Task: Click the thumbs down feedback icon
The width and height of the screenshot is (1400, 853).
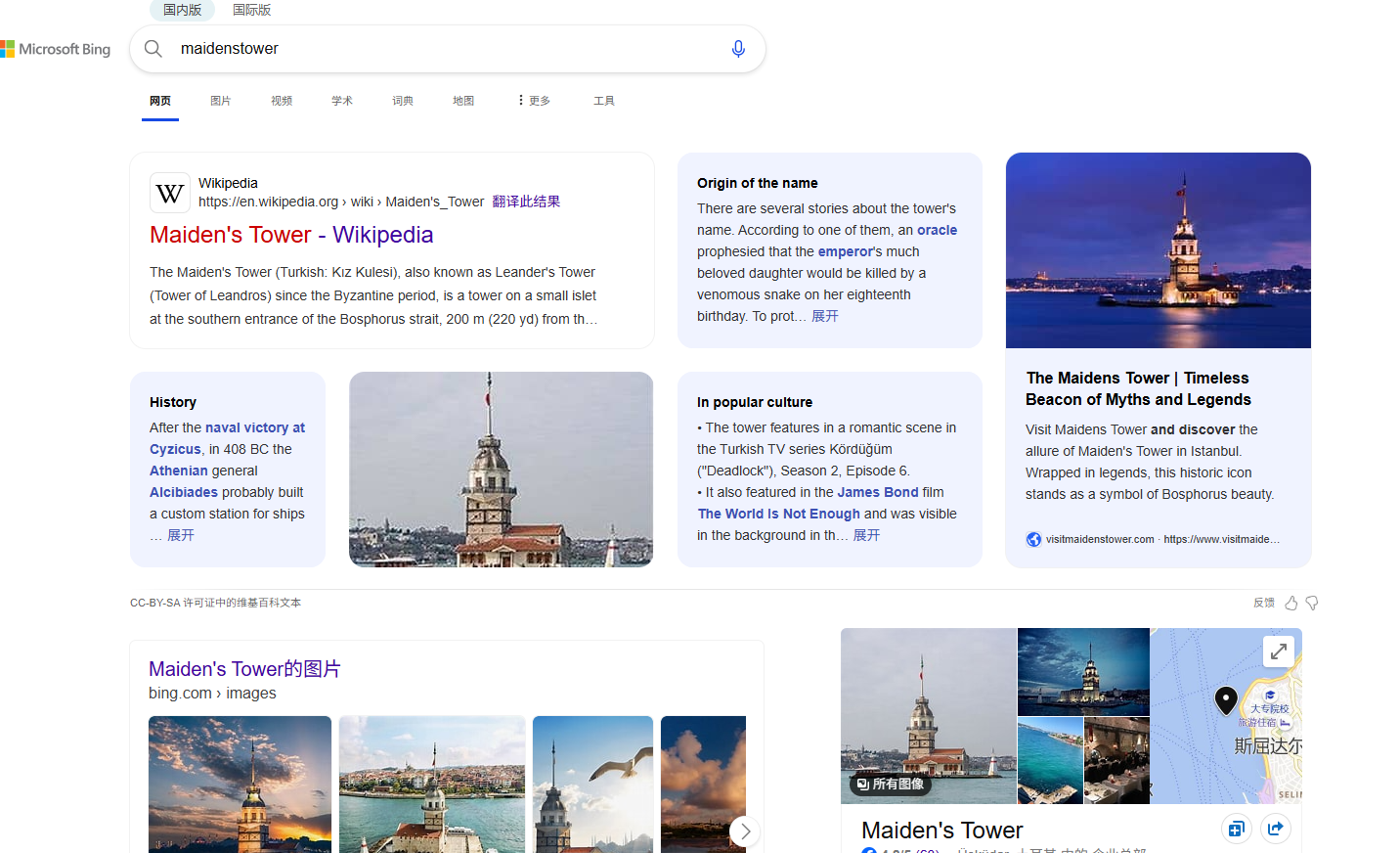Action: pyautogui.click(x=1312, y=604)
